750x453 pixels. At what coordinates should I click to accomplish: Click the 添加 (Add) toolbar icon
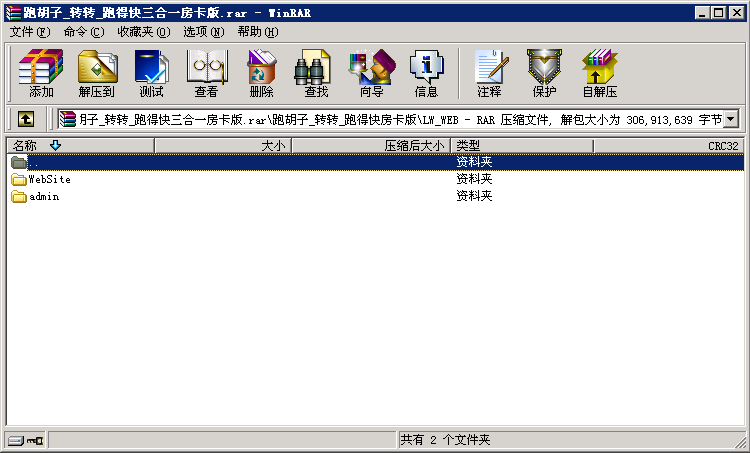[41, 73]
